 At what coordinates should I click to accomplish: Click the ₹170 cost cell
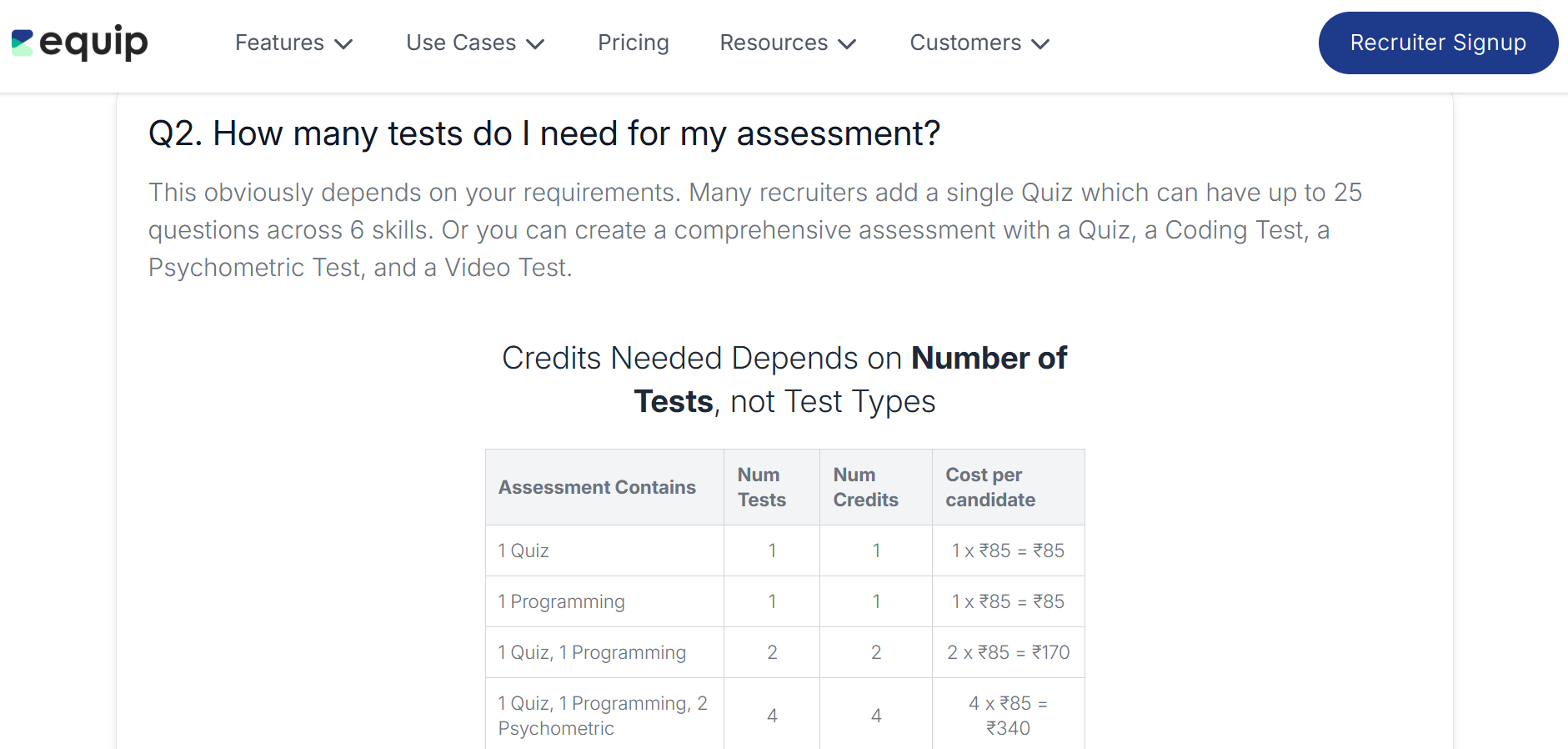(1008, 652)
